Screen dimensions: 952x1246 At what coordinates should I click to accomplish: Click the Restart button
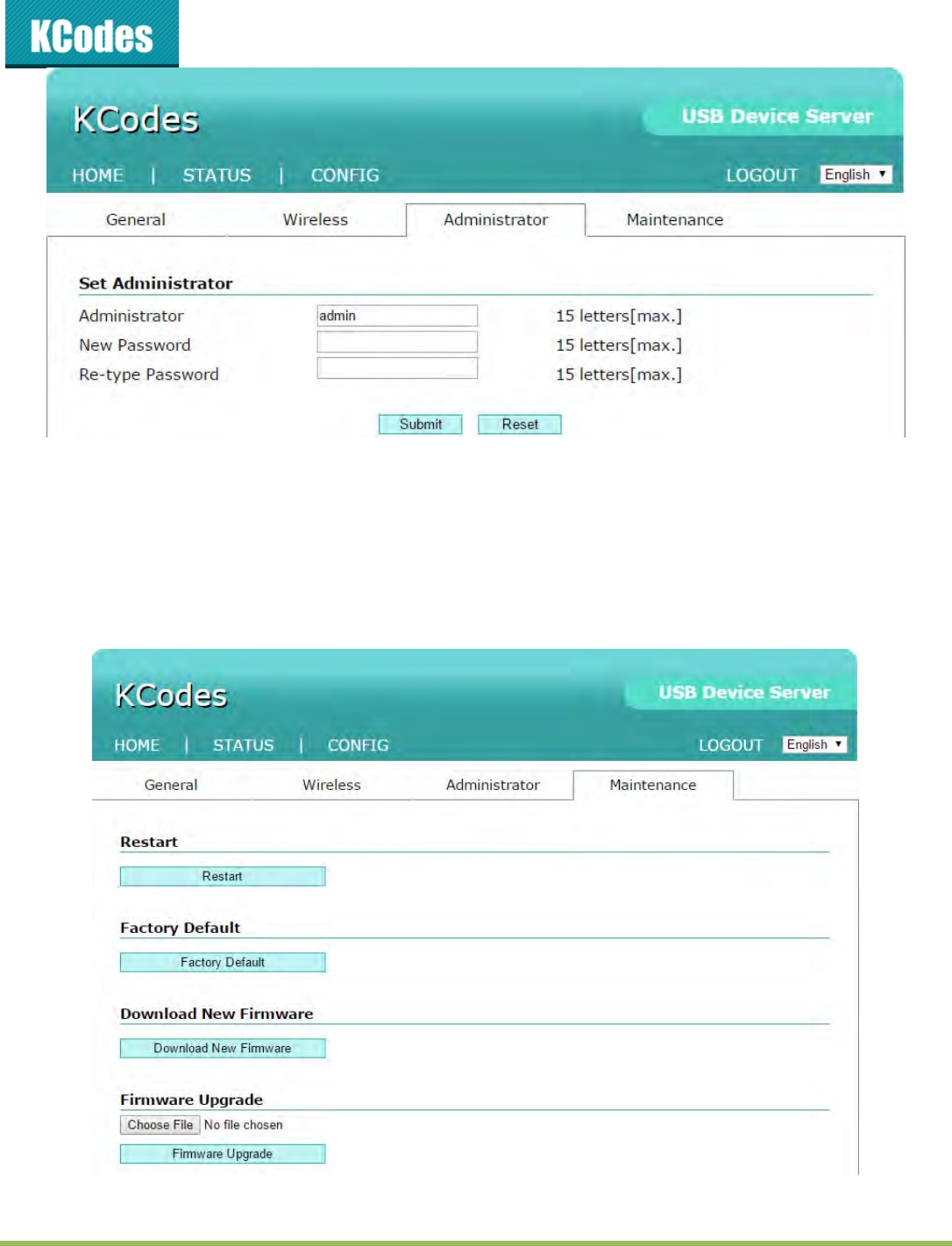pyautogui.click(x=223, y=877)
